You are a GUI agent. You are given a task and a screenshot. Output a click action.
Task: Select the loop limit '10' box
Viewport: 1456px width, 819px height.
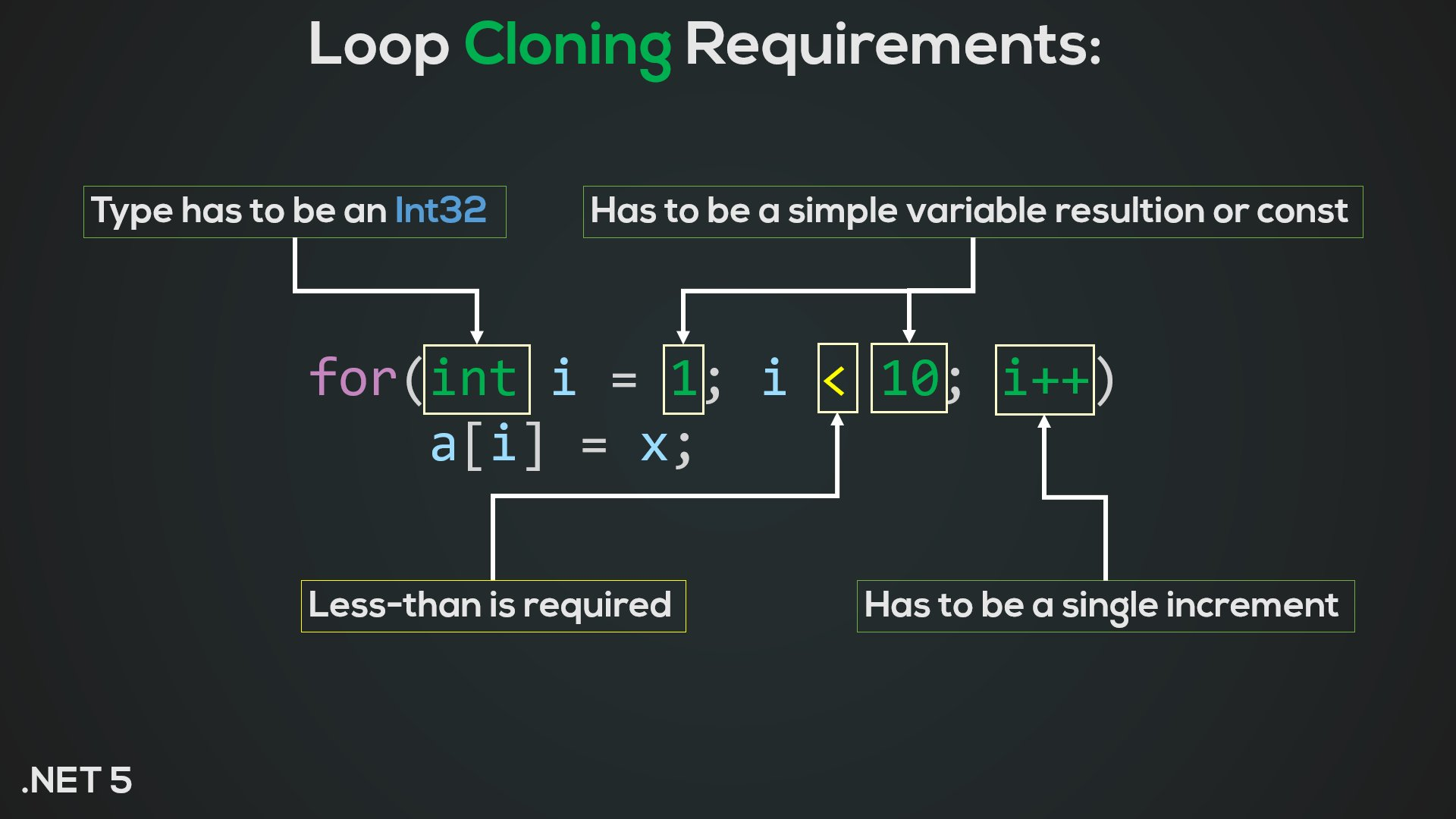tap(906, 379)
